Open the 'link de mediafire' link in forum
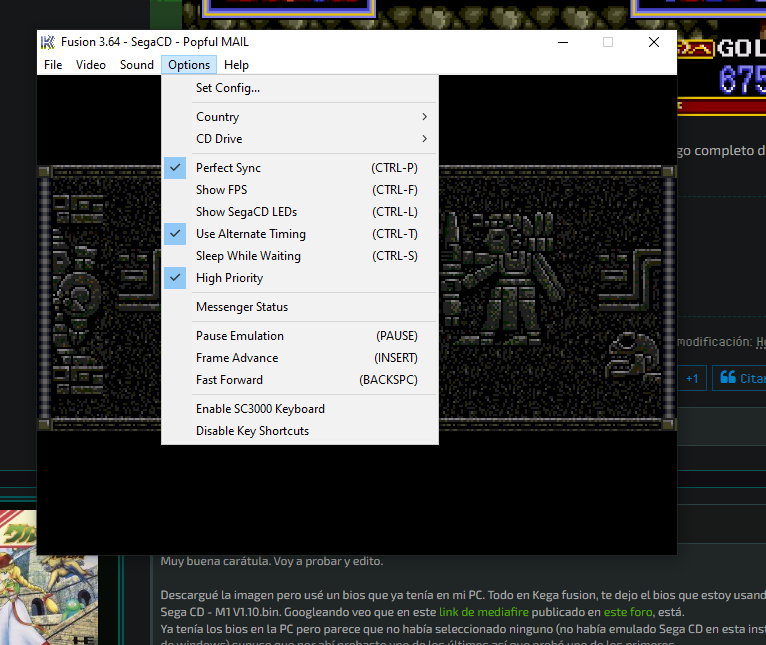The width and height of the screenshot is (766, 645). (484, 612)
